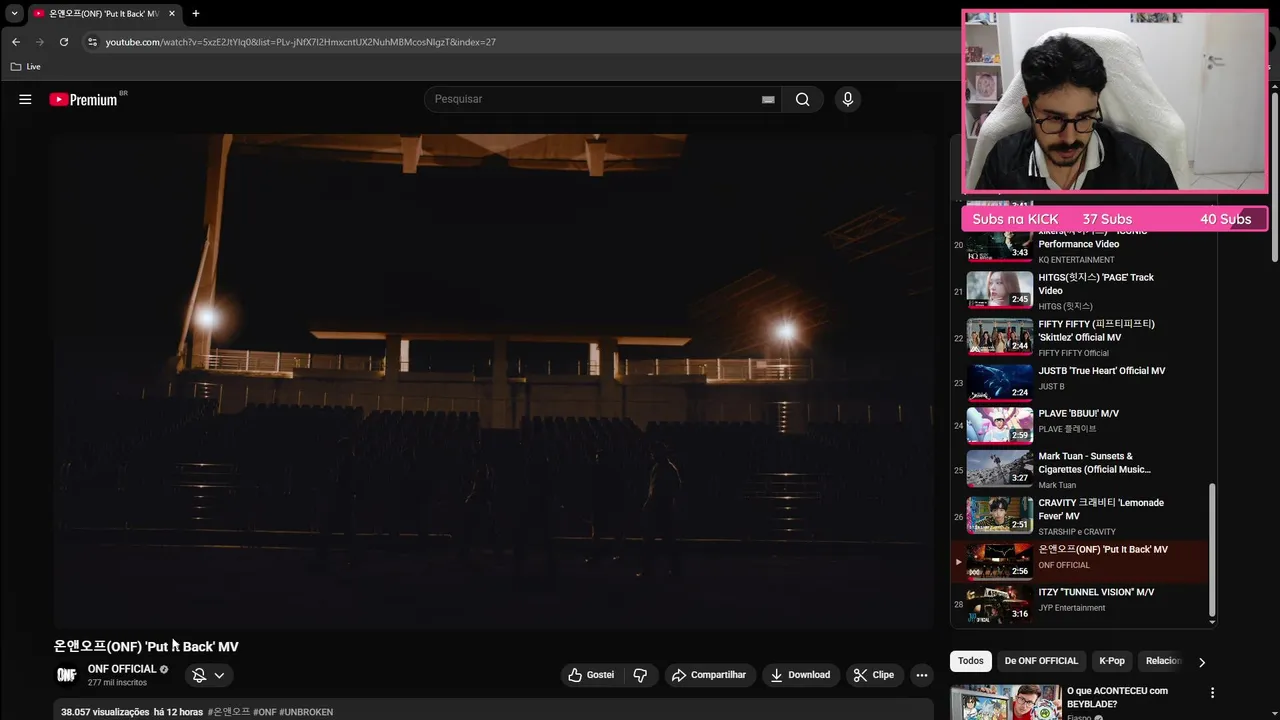Image resolution: width=1280 pixels, height=720 pixels.
Task: Open the on-screen keyboard icon in search
Action: pos(768,99)
